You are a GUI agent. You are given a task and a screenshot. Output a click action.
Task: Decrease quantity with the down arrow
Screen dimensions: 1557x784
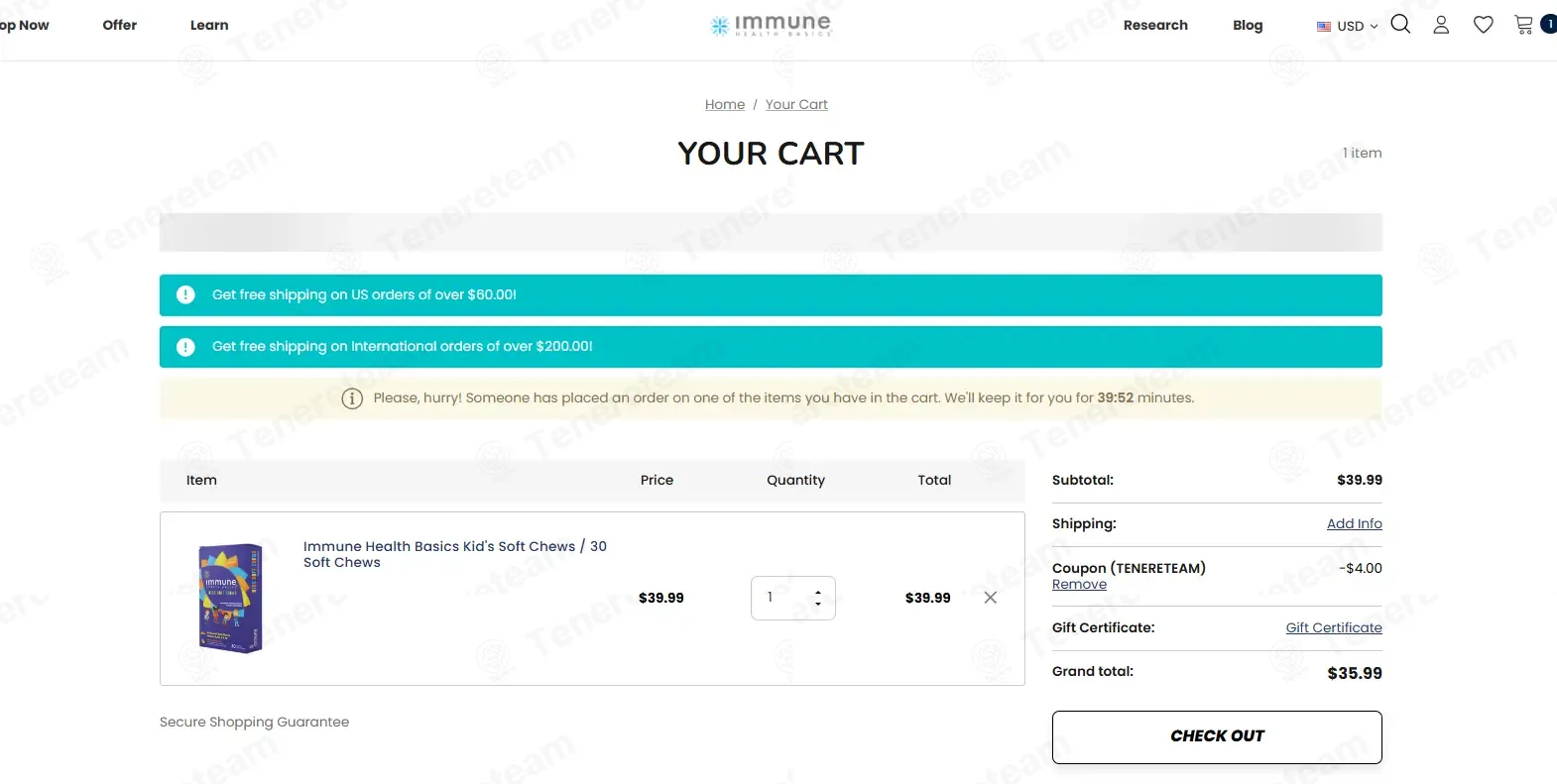818,604
